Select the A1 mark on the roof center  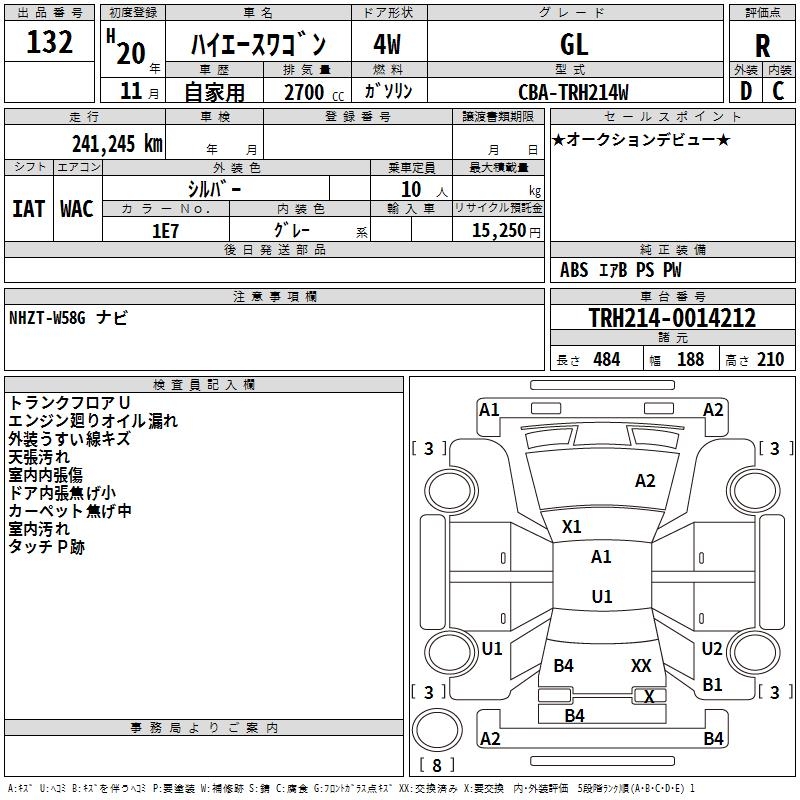pyautogui.click(x=601, y=557)
